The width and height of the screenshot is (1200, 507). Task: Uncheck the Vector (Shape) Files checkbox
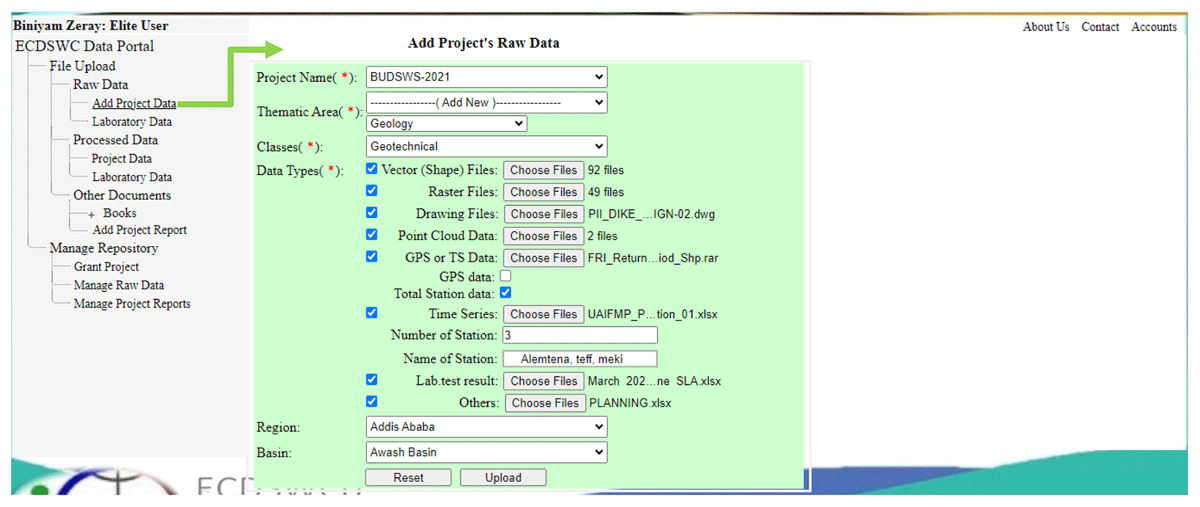(372, 169)
